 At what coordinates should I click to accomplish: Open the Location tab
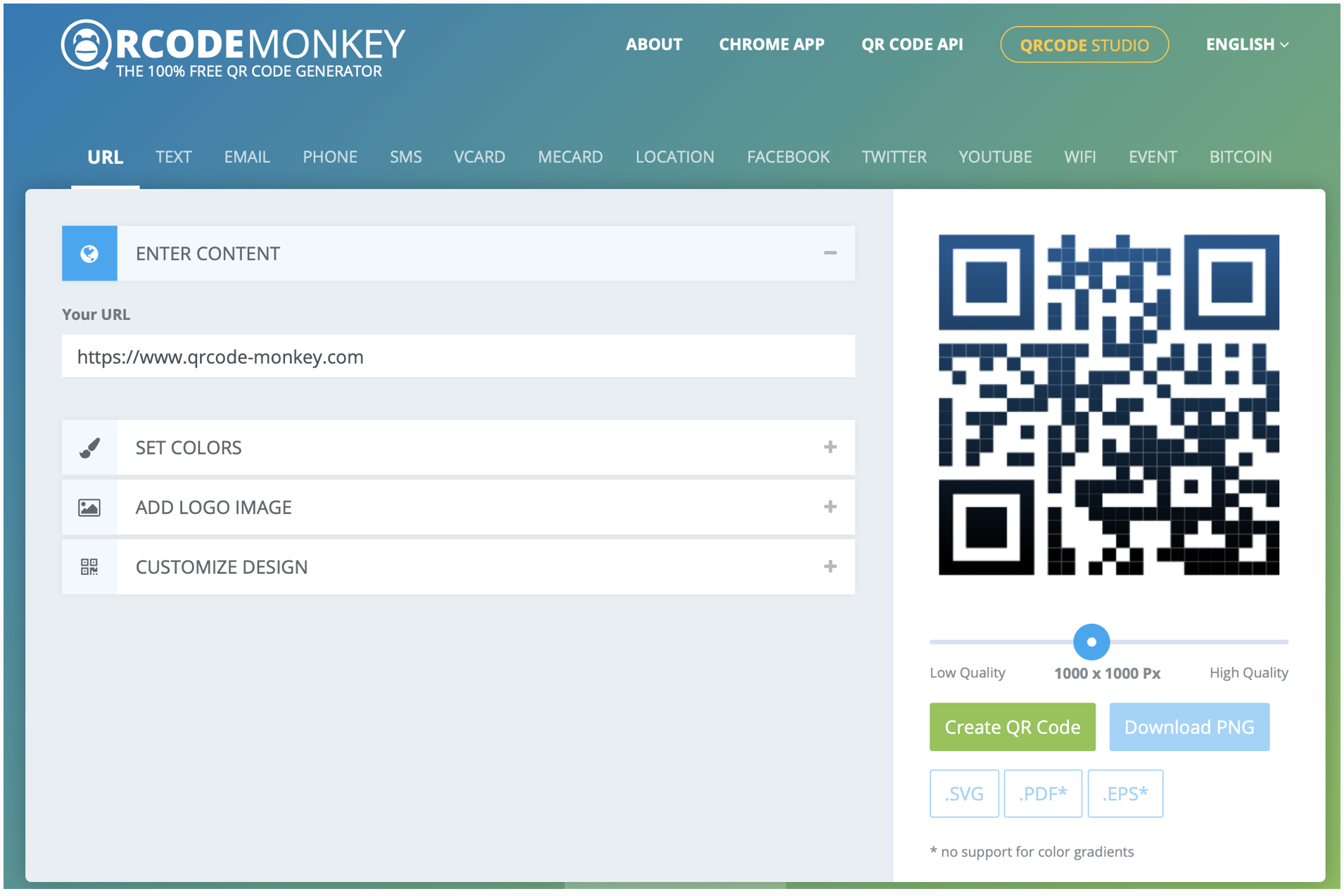coord(675,157)
